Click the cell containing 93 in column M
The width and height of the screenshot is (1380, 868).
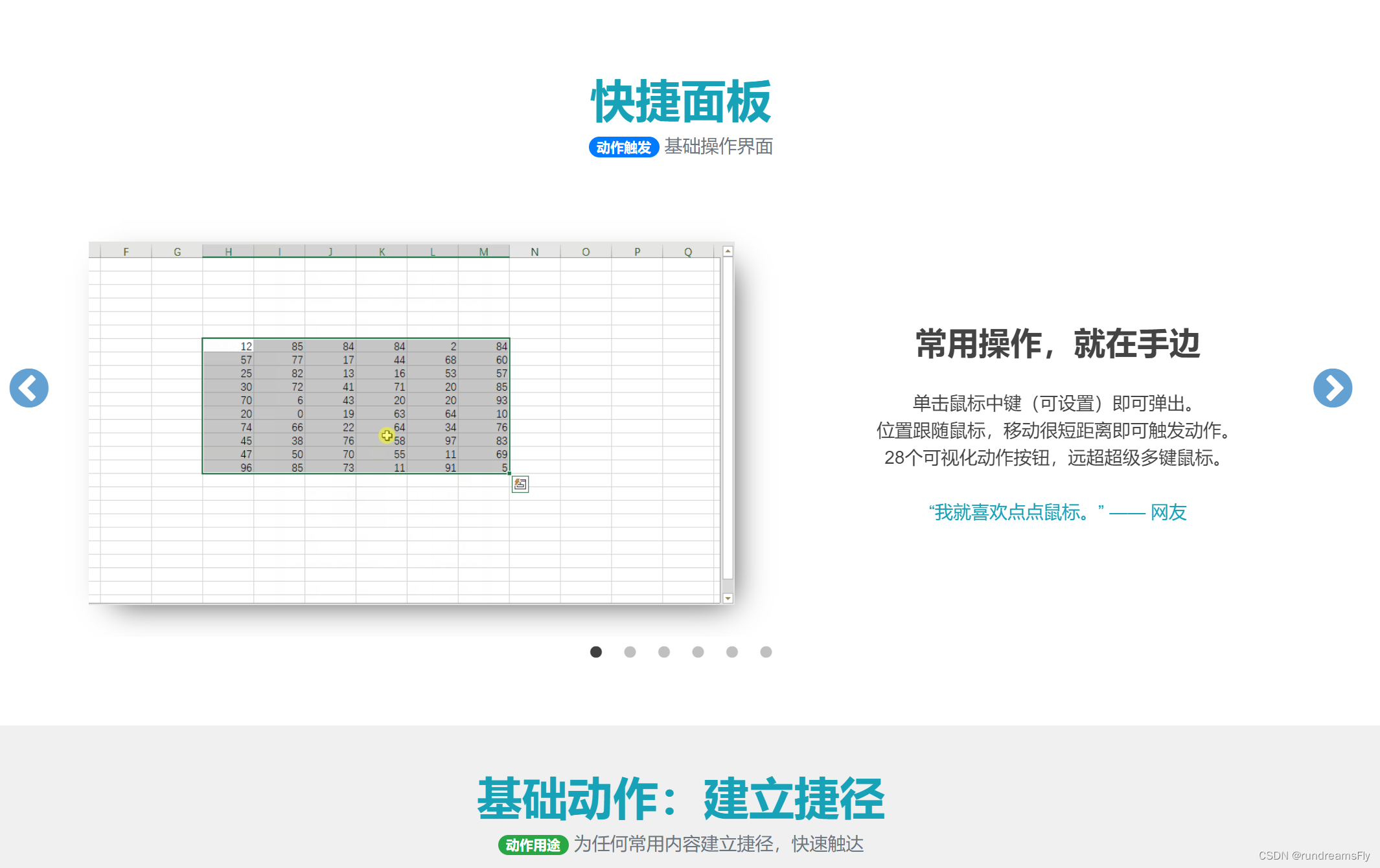[x=484, y=400]
